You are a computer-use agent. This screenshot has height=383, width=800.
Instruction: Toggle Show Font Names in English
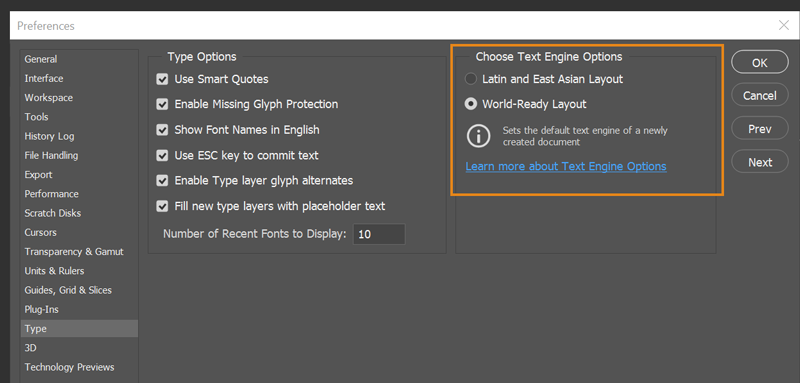tap(162, 130)
